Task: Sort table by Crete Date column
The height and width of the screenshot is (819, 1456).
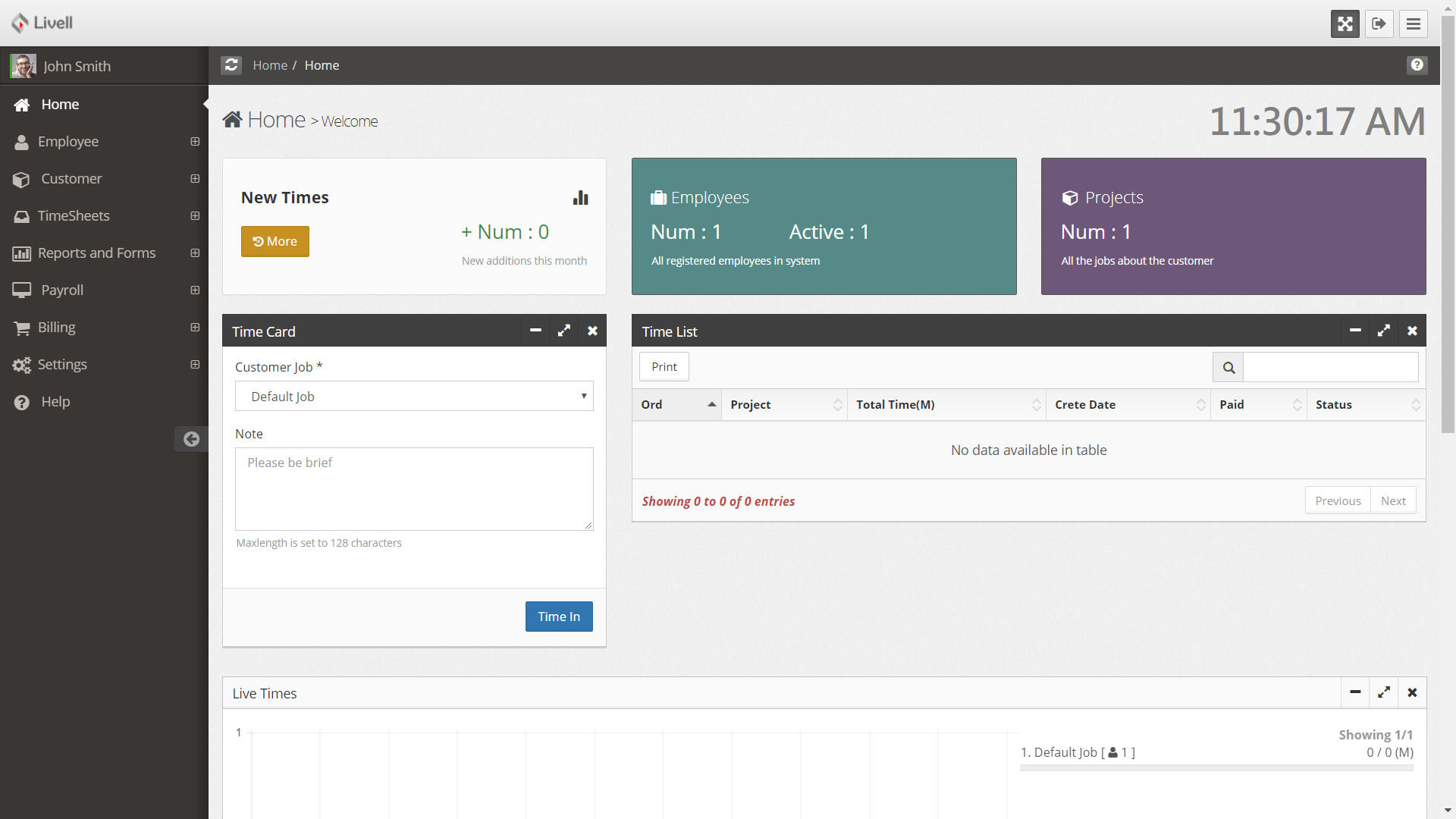Action: 1128,405
